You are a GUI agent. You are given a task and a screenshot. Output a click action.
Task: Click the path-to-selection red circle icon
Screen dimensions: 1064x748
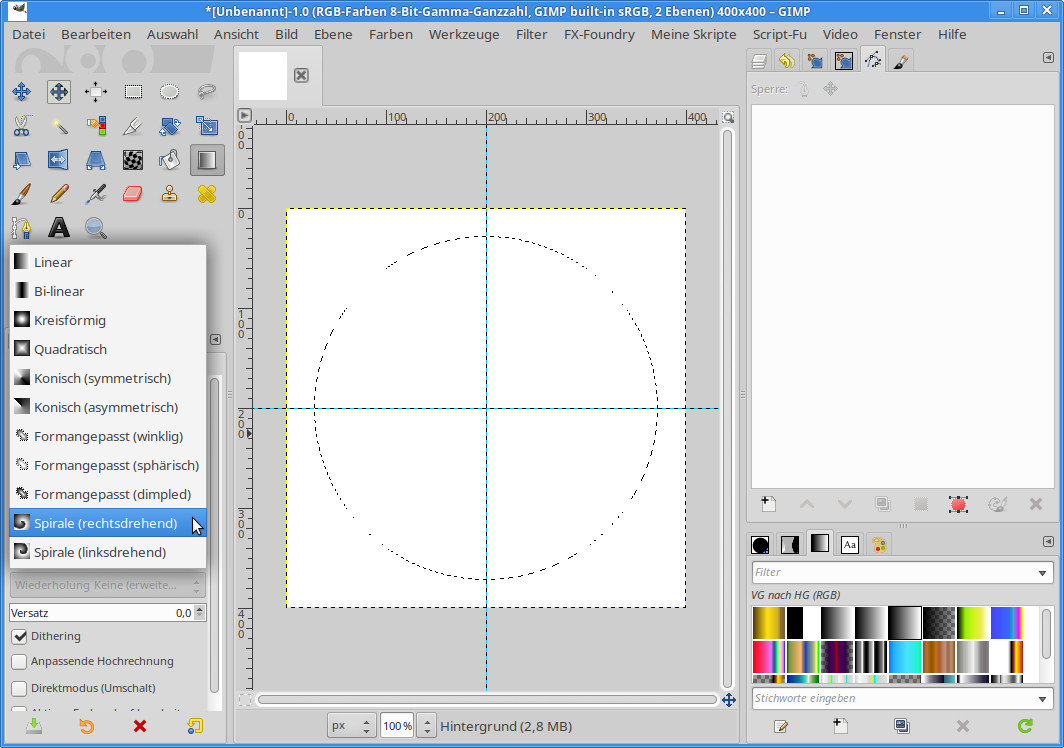pos(958,504)
